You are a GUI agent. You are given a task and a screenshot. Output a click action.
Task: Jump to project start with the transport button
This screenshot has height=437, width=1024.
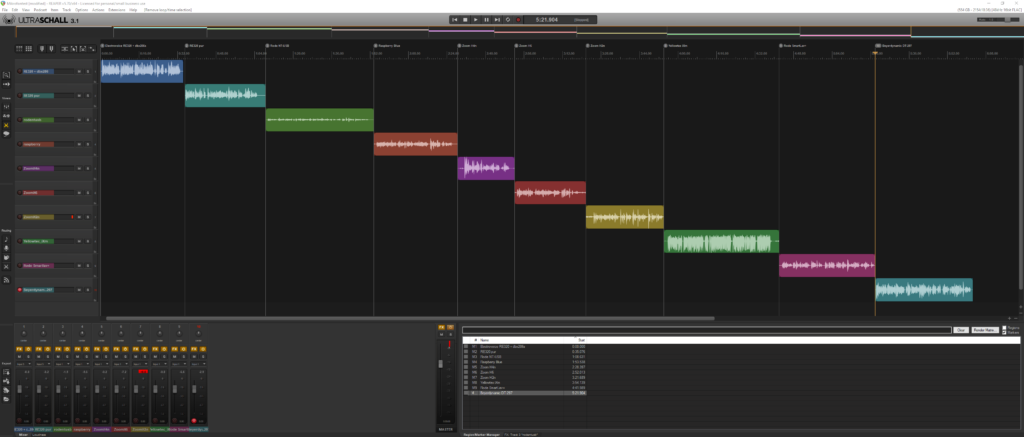[455, 20]
